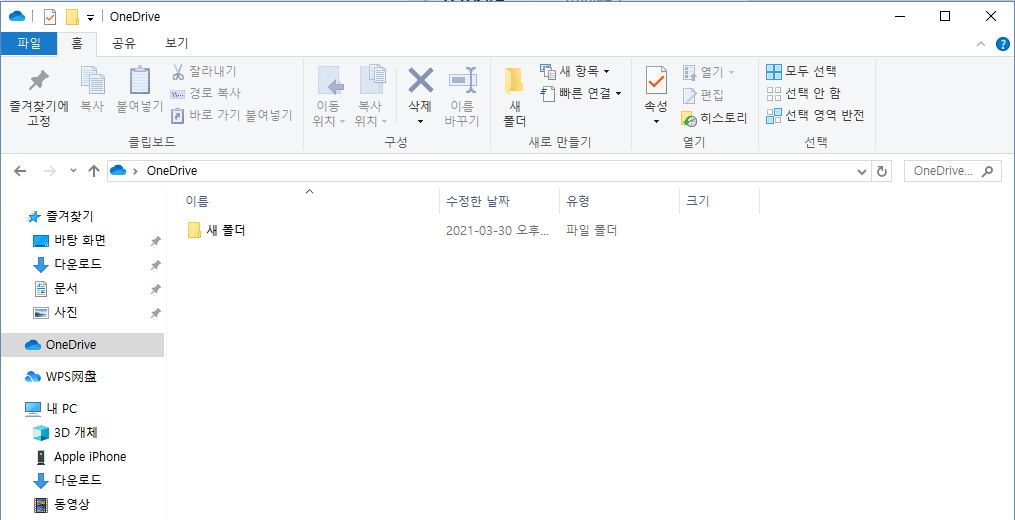Open 복사 위치 copy-to button
This screenshot has width=1015, height=520.
(x=372, y=96)
